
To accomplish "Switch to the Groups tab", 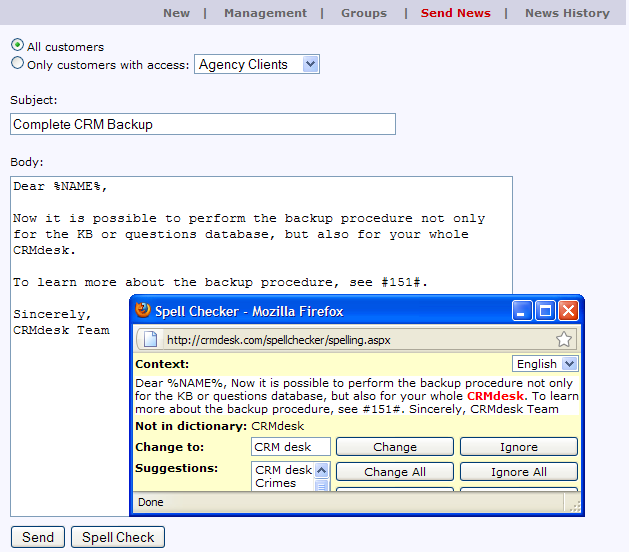I will (x=364, y=13).
